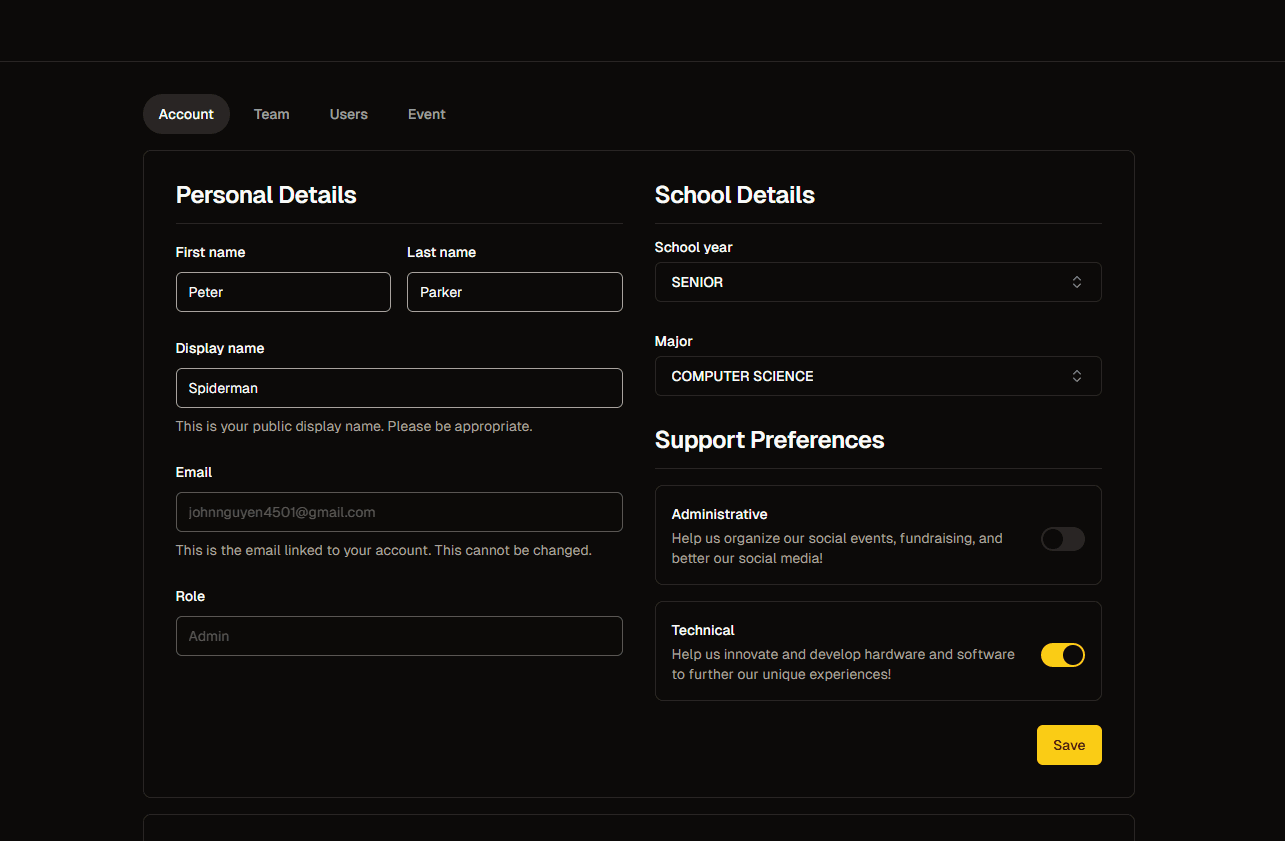Screen dimensions: 1285x841
Task: Click the 'Email' label
Action: coord(194,472)
